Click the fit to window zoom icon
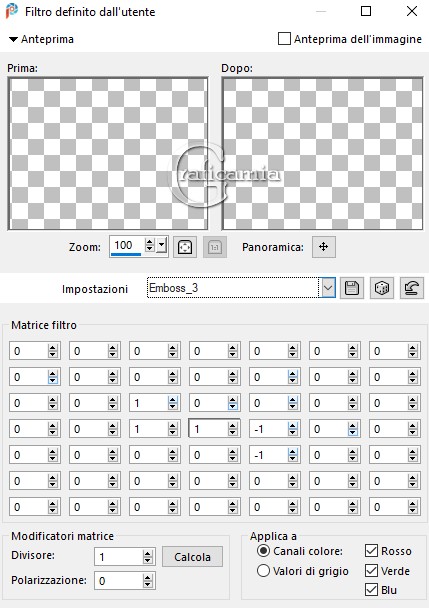This screenshot has width=429, height=608. (x=185, y=247)
